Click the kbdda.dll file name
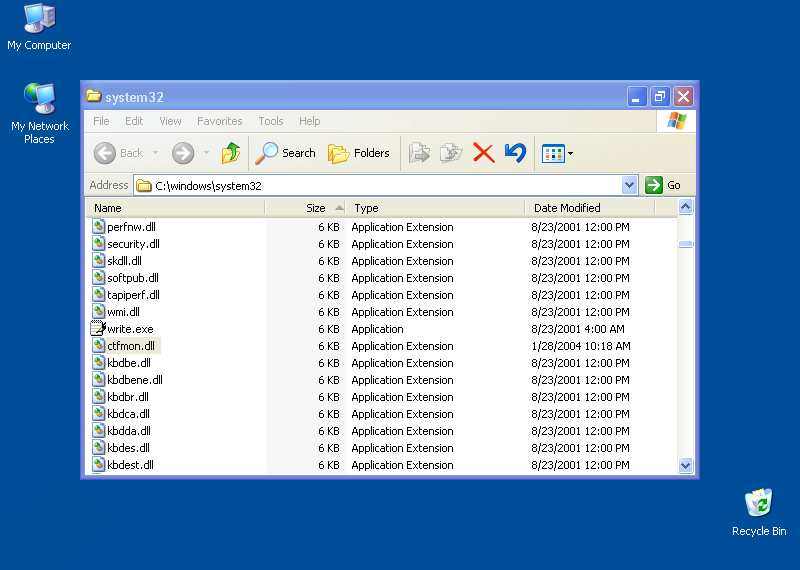The image size is (800, 570). (x=129, y=431)
